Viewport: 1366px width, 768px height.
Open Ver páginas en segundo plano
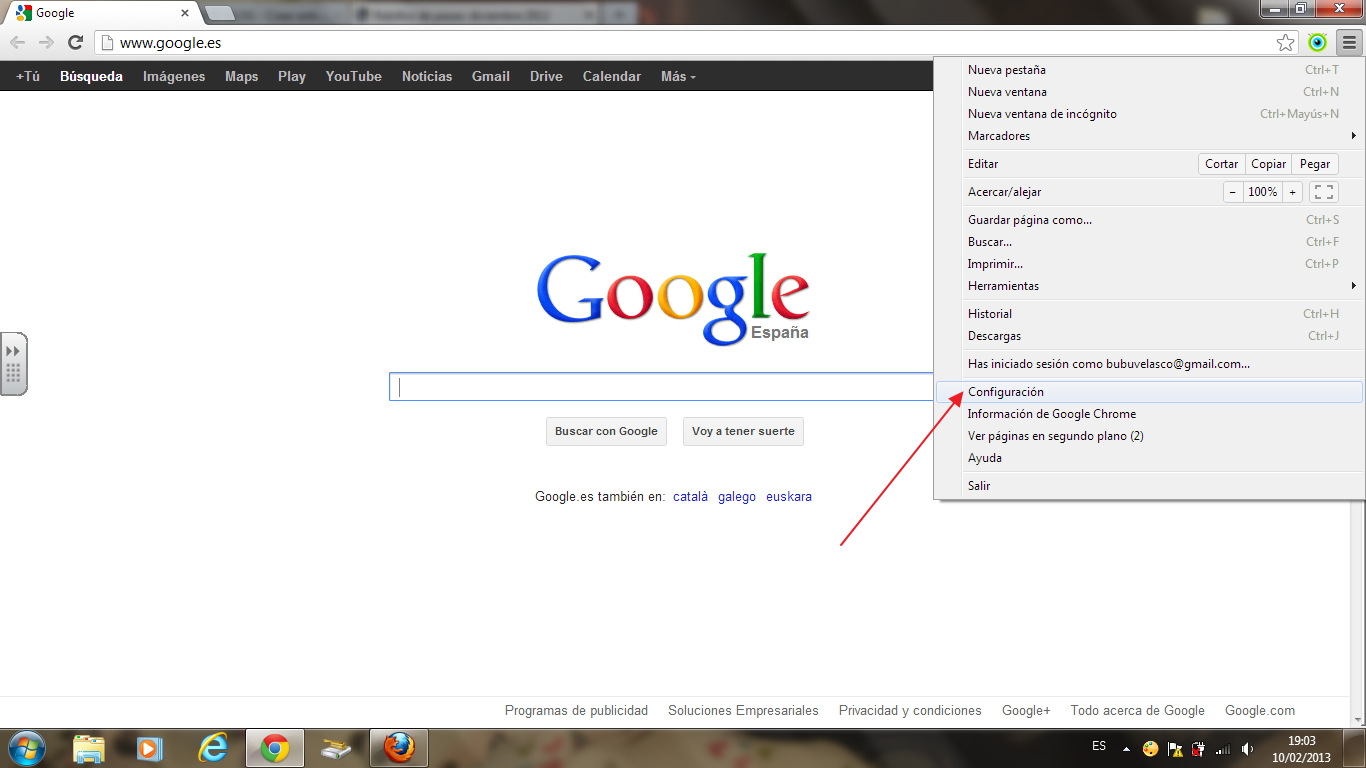pyautogui.click(x=1149, y=436)
